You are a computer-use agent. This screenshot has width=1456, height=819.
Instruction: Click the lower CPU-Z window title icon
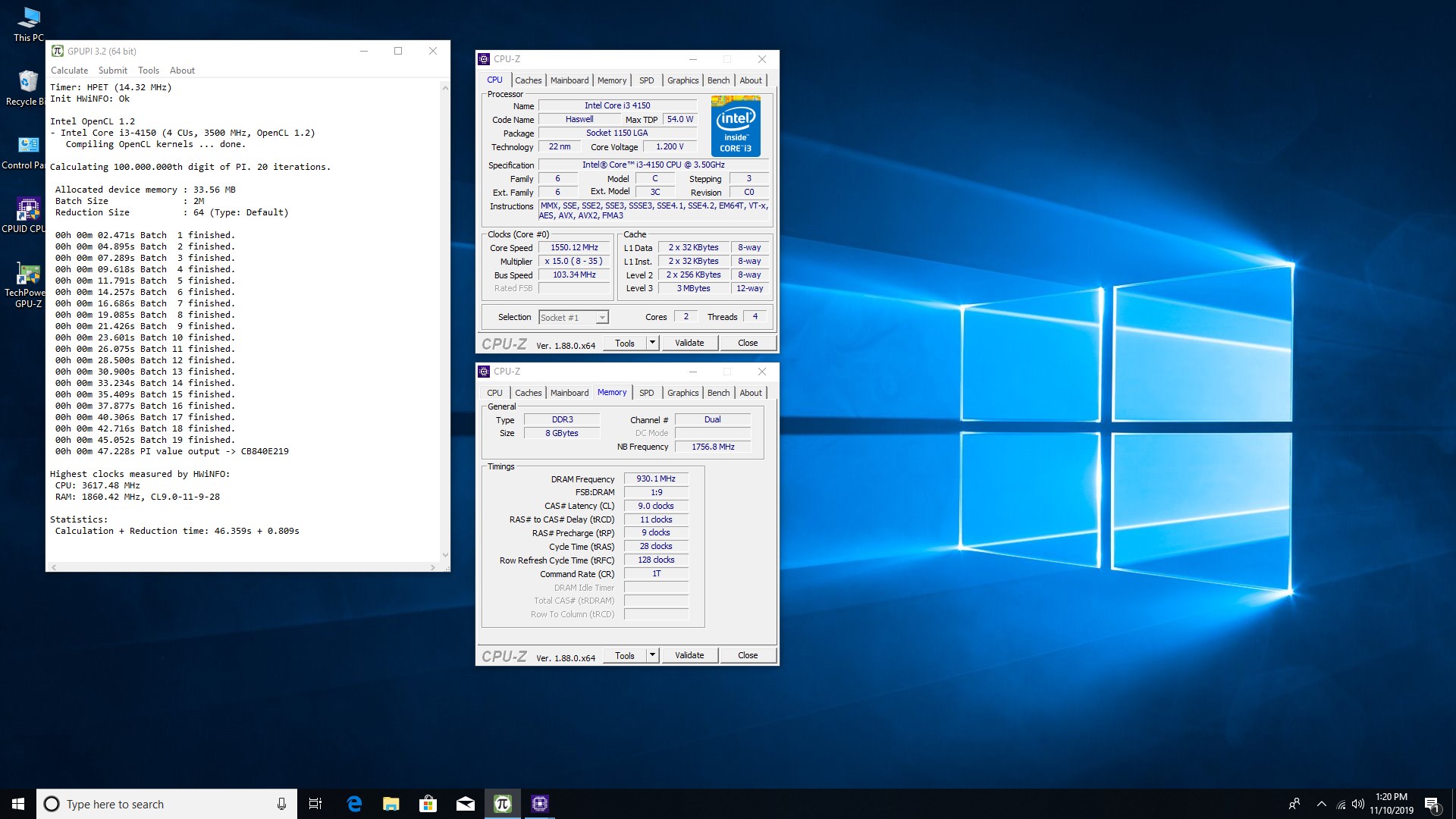484,372
